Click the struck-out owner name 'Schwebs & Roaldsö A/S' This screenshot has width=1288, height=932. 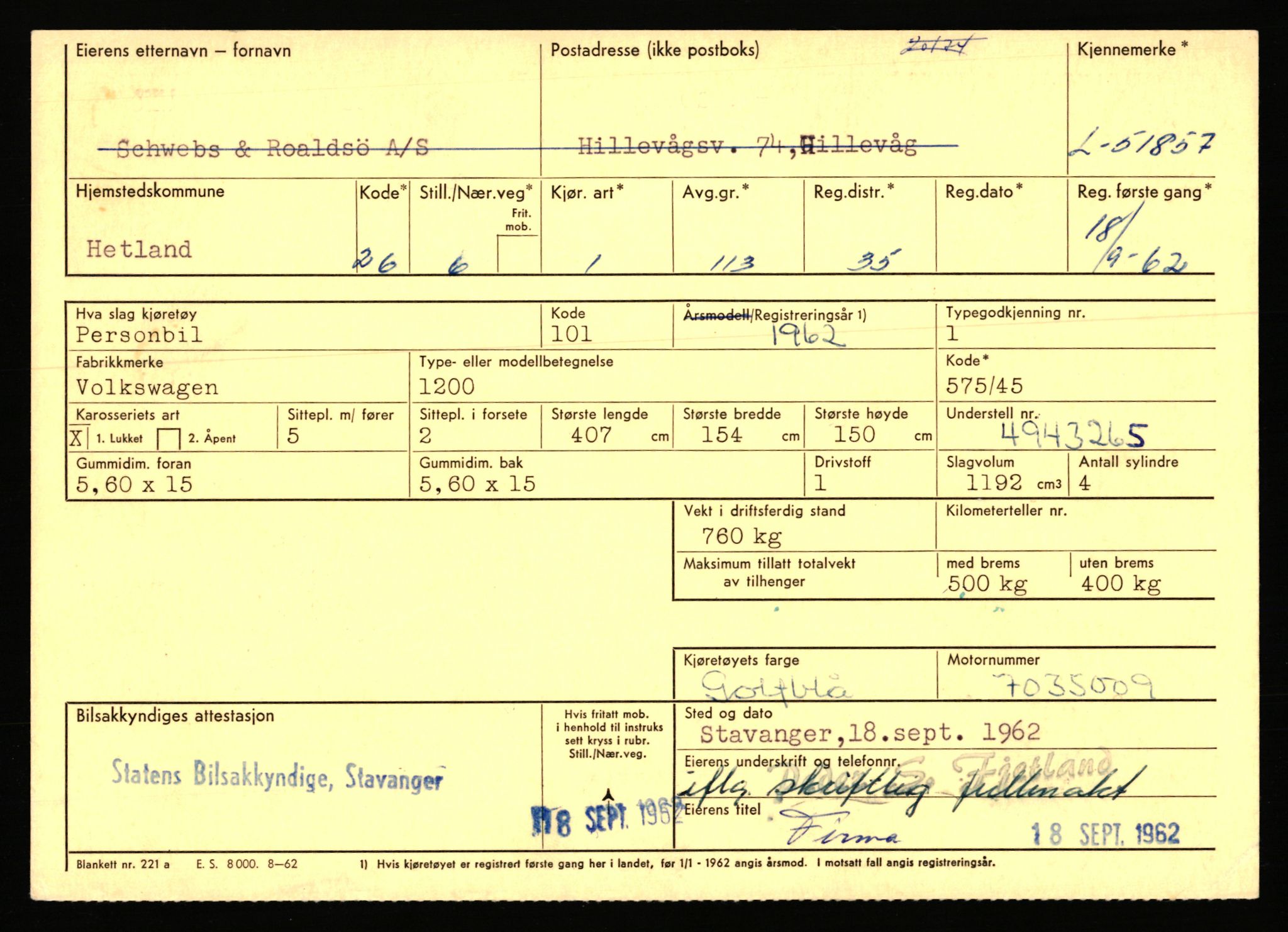(x=272, y=148)
